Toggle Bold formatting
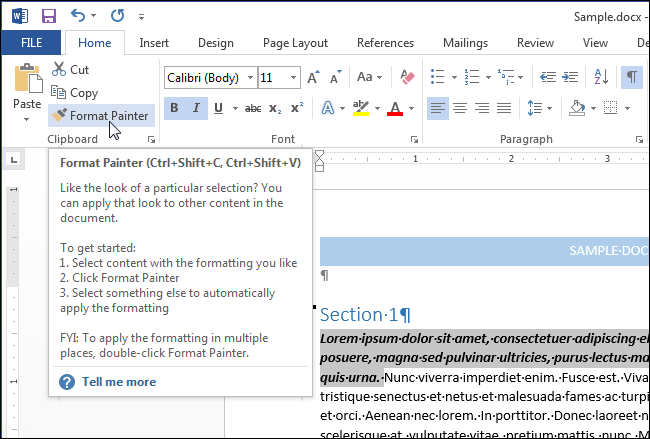The height and width of the screenshot is (439, 650). pyautogui.click(x=175, y=108)
